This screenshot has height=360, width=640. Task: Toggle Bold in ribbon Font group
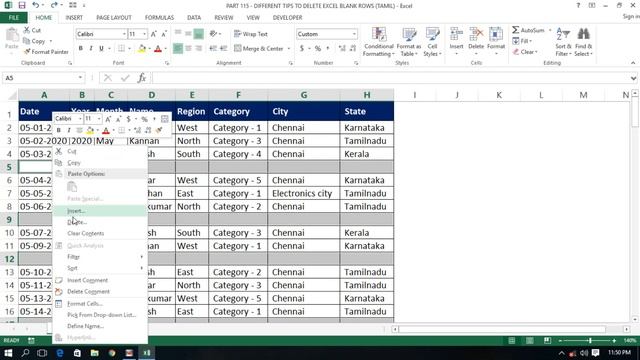click(81, 49)
